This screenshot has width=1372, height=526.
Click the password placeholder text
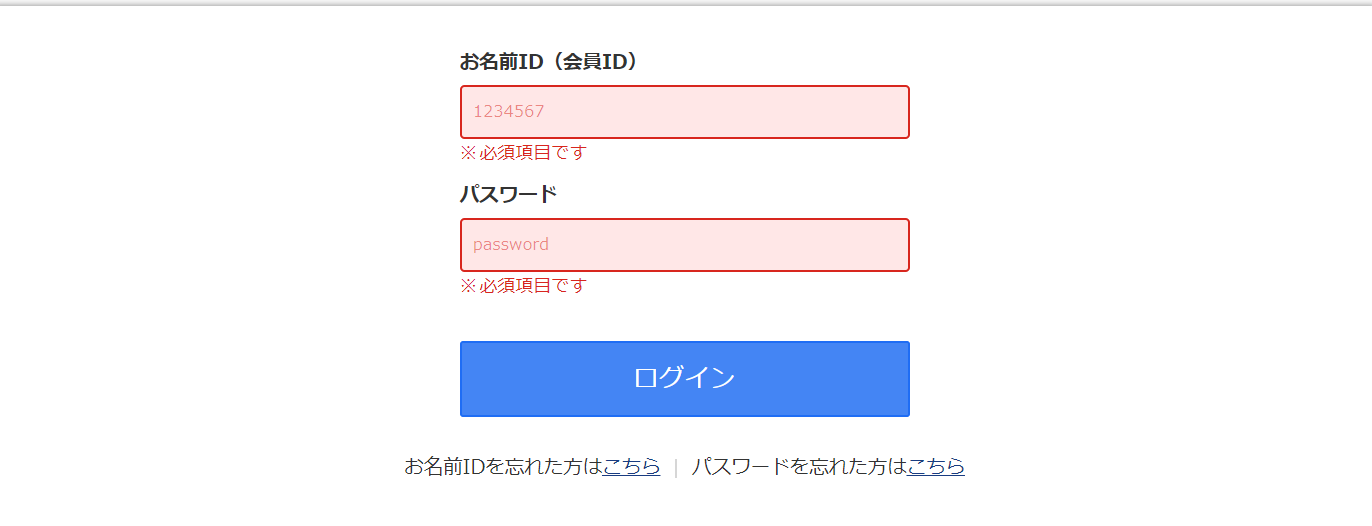[510, 245]
